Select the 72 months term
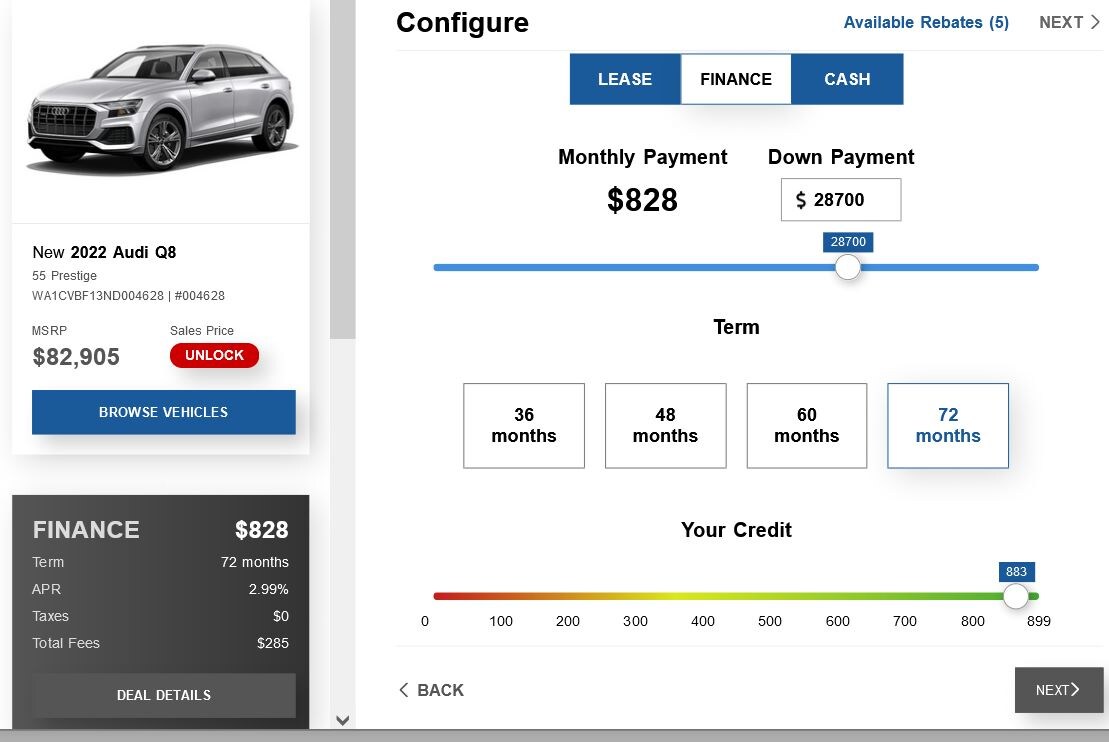This screenshot has width=1109, height=742. 948,425
